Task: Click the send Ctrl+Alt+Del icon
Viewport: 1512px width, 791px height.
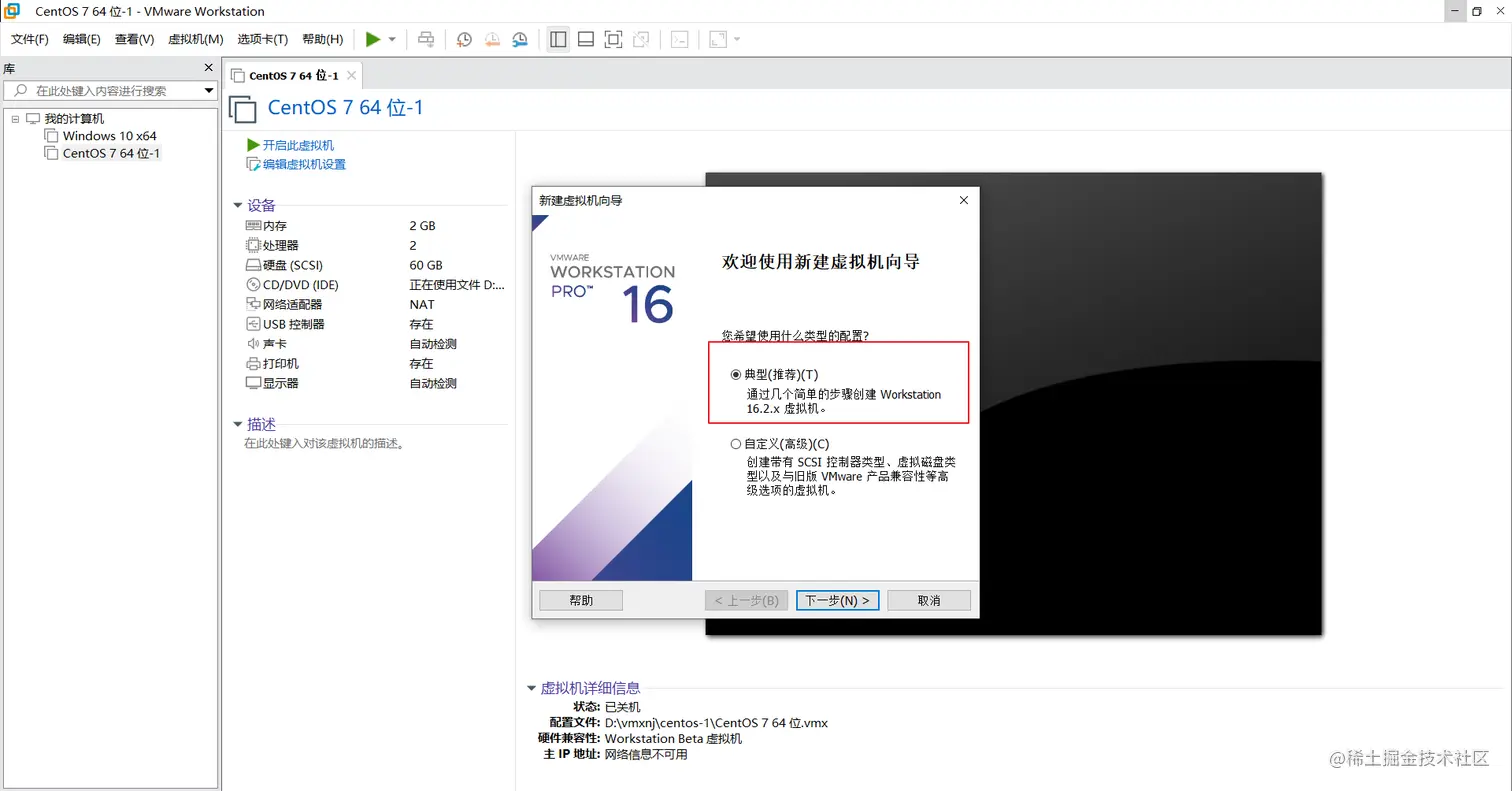Action: pyautogui.click(x=427, y=39)
